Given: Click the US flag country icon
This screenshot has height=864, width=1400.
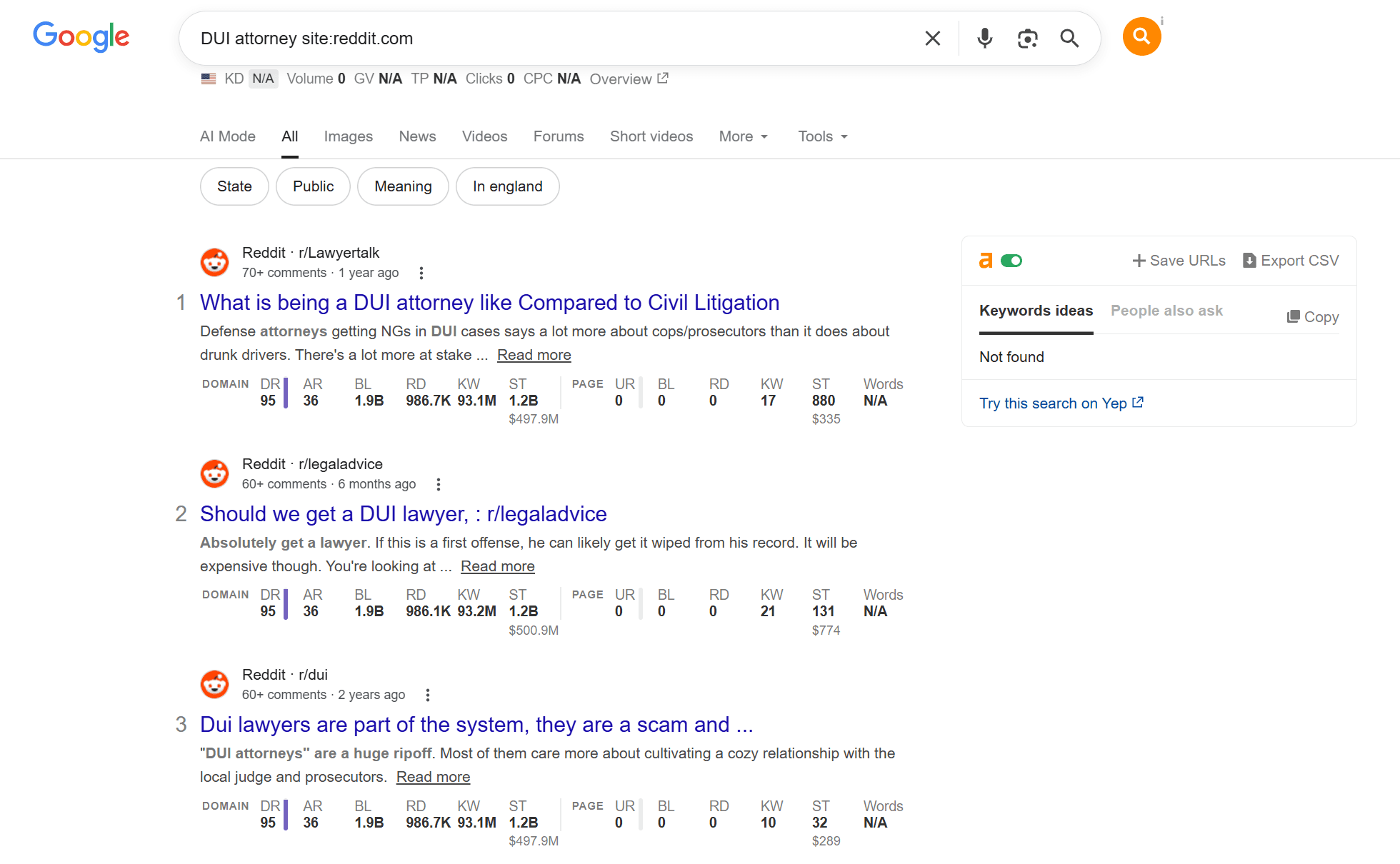Looking at the screenshot, I should click(x=209, y=79).
